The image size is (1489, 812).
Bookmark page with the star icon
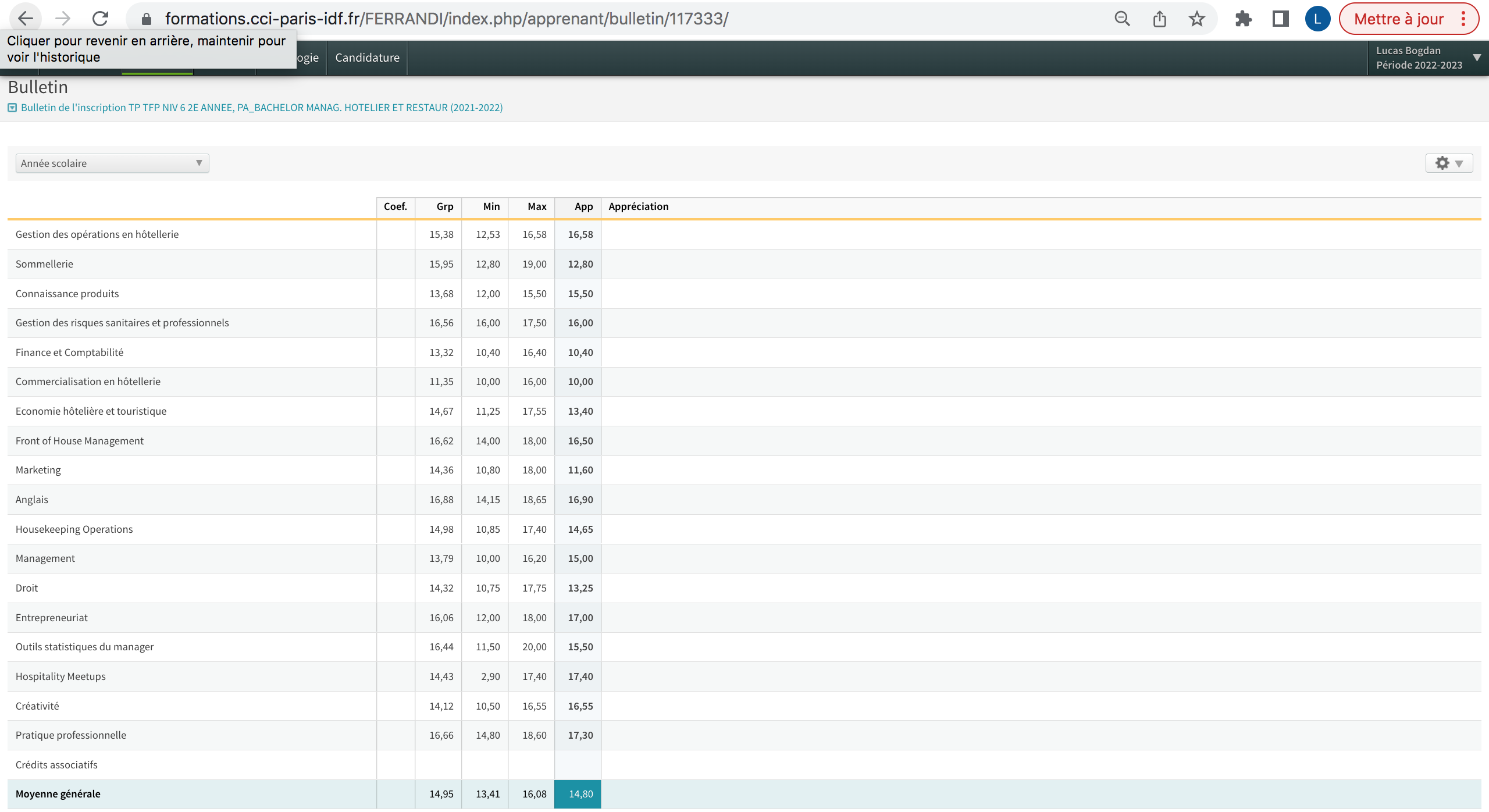point(1196,19)
